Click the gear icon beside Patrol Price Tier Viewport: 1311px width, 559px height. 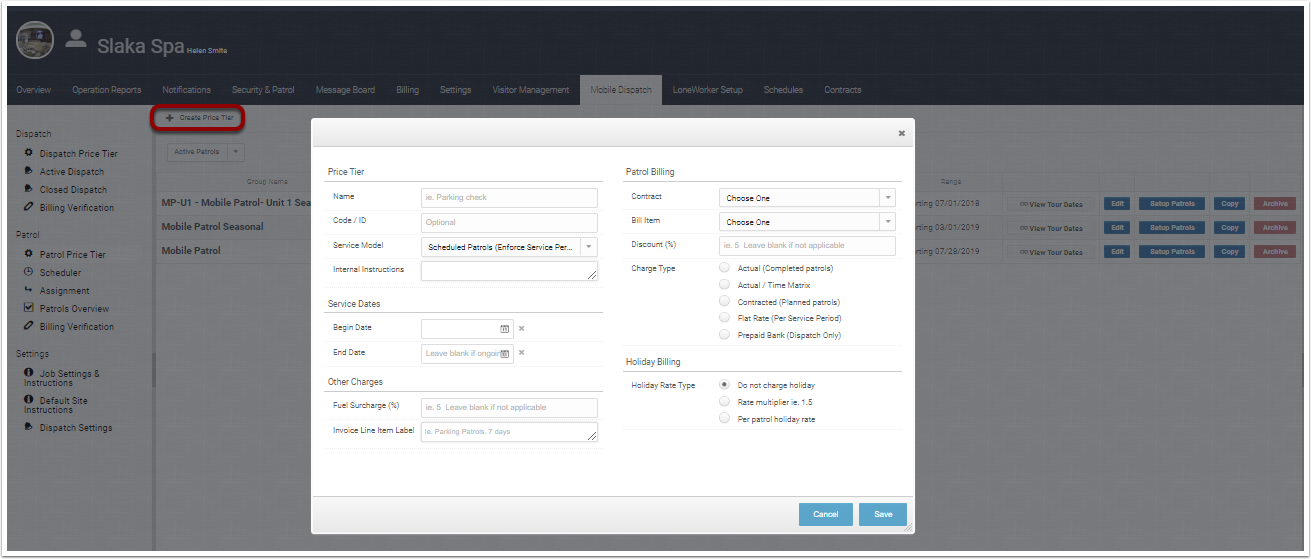[29, 254]
